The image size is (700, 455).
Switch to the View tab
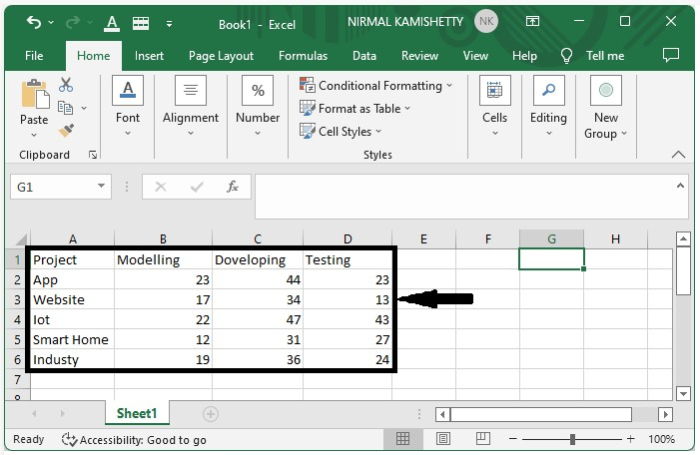click(475, 56)
